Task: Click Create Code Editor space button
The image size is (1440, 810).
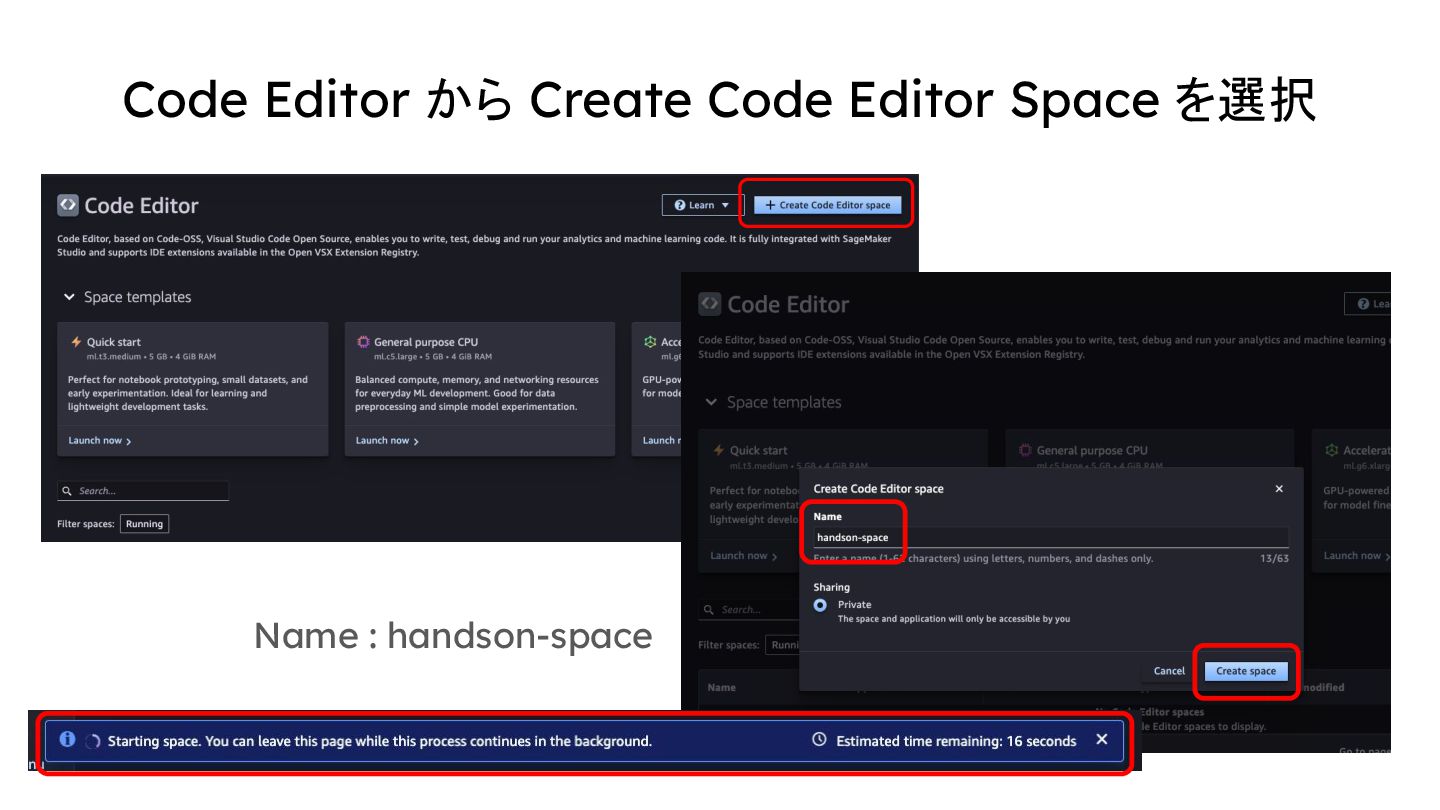Action: pyautogui.click(x=827, y=205)
